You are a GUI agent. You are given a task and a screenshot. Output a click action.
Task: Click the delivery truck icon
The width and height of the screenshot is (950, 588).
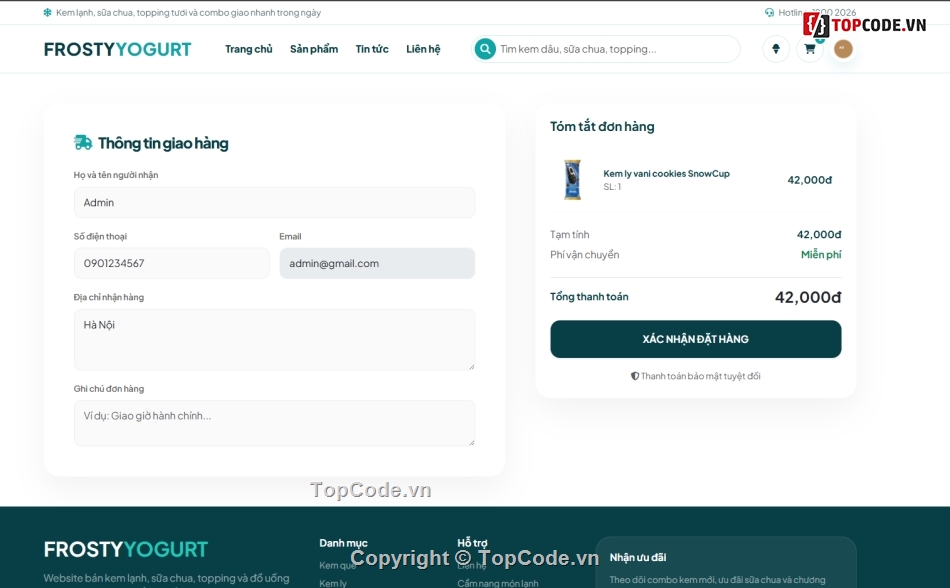pos(83,143)
